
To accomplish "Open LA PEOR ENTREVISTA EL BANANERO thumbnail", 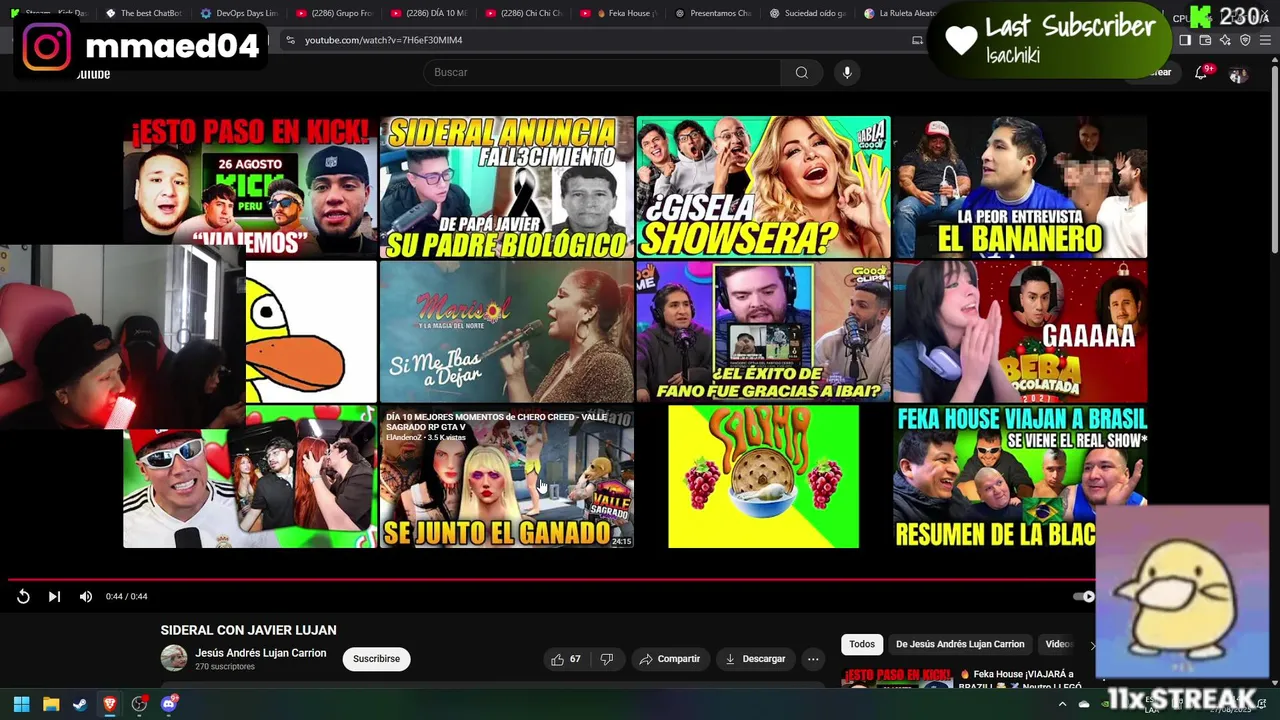I will point(1020,187).
